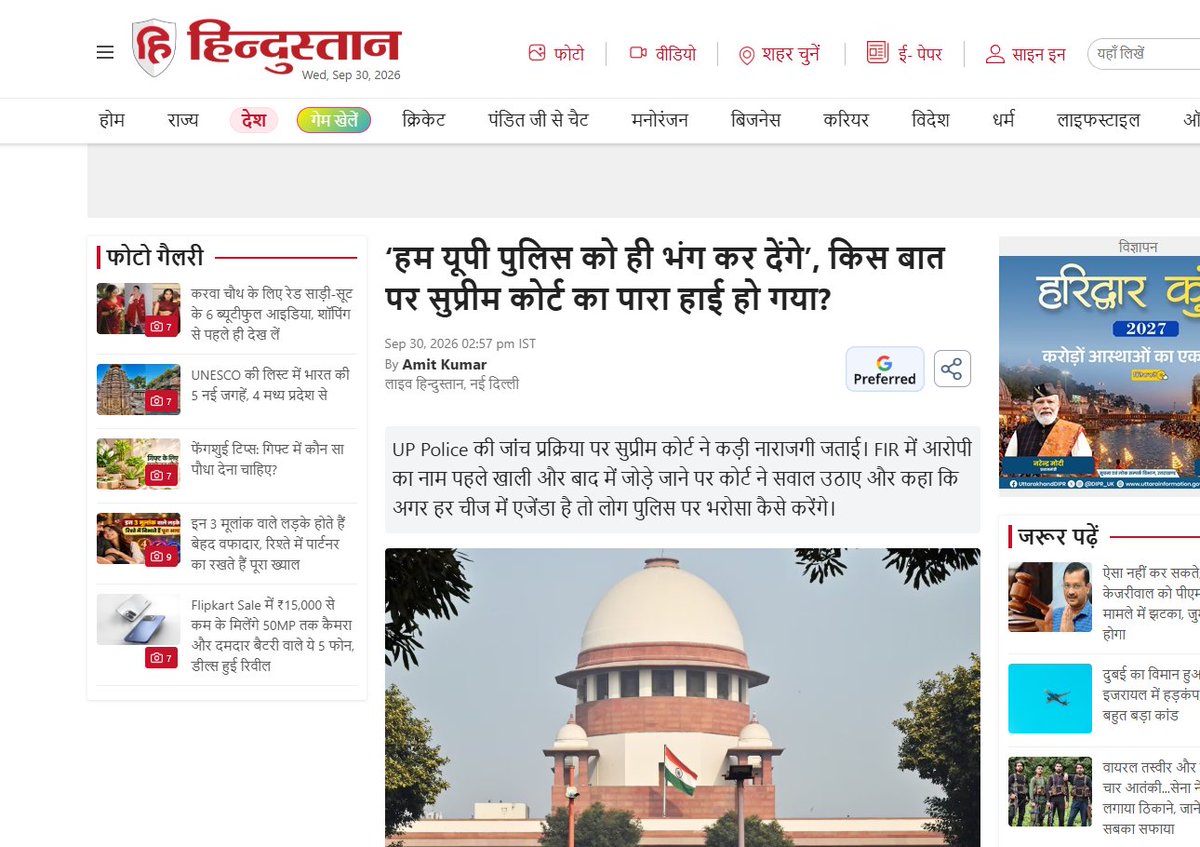The width and height of the screenshot is (1200, 847).
Task: Open पंडित जी से चैट
Action: tap(538, 120)
